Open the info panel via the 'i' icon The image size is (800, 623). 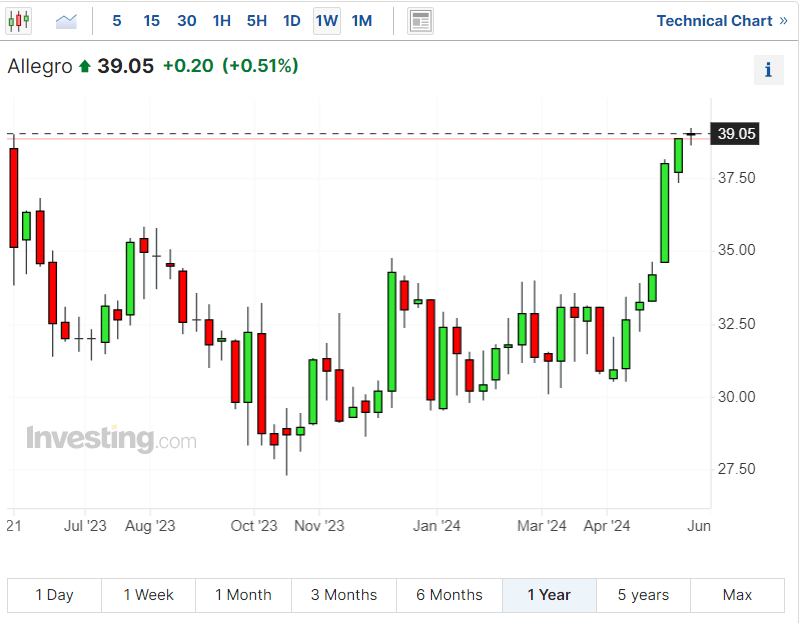[768, 70]
